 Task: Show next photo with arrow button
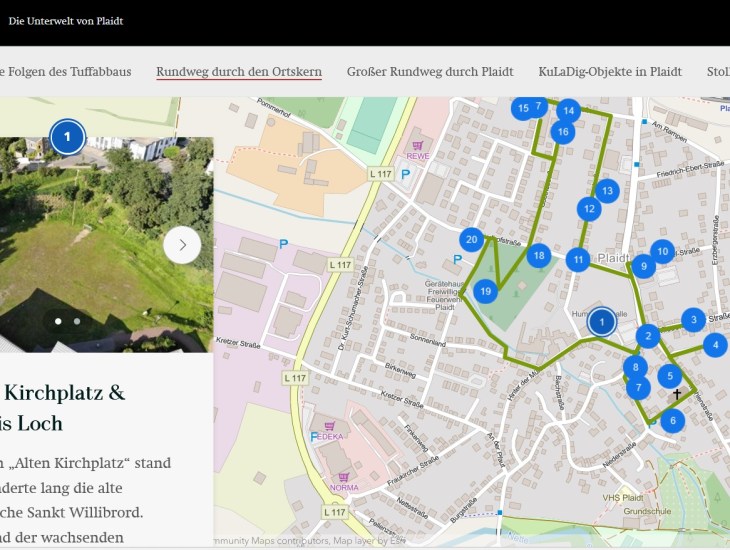click(182, 244)
